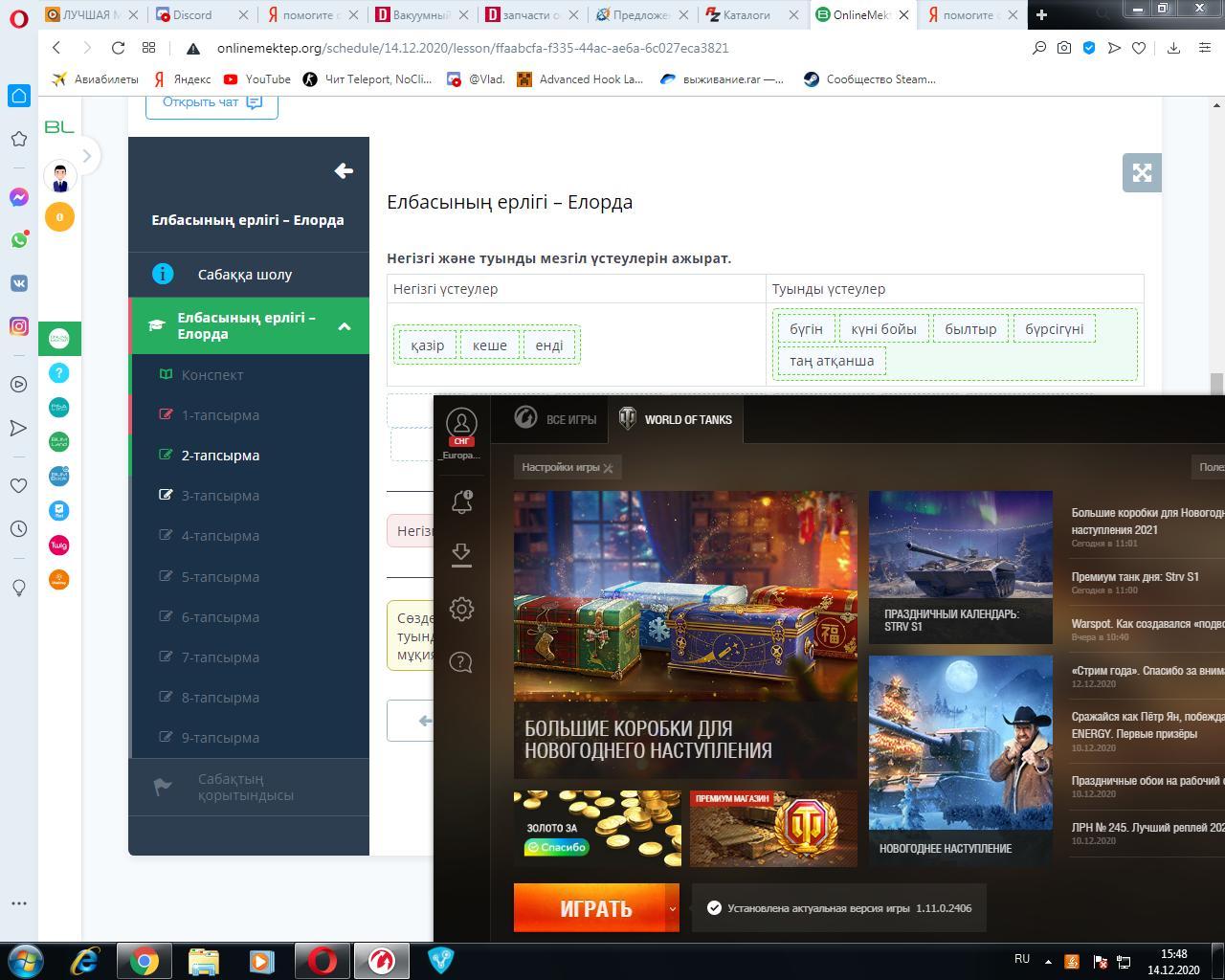Open the YouTube bookmark
Image resolution: width=1225 pixels, height=980 pixels.
(257, 79)
